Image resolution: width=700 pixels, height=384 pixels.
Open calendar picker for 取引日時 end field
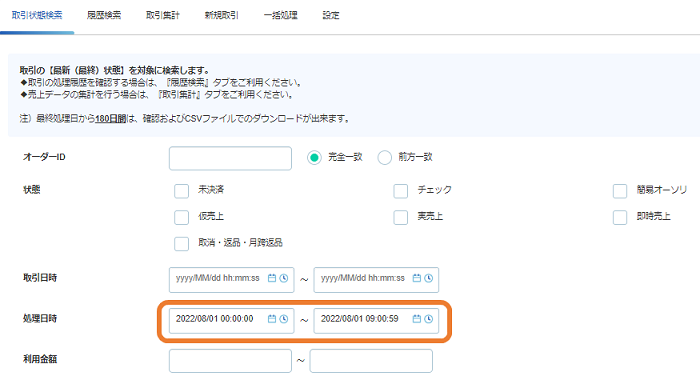click(x=417, y=278)
